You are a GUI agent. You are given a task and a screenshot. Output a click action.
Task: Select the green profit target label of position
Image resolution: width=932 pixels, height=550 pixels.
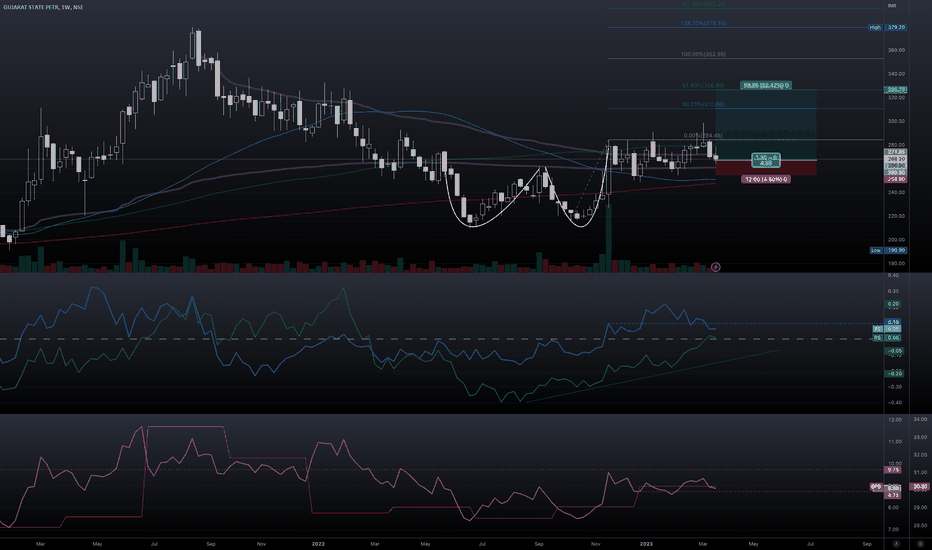(766, 86)
